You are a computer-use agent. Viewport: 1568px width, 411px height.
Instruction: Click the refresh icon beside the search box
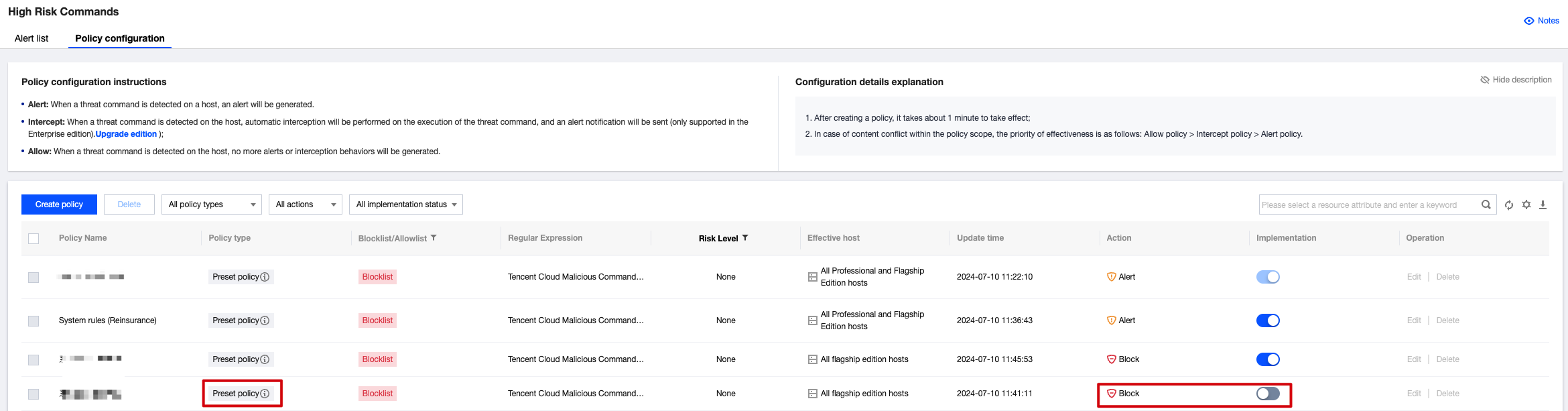pyautogui.click(x=1509, y=205)
